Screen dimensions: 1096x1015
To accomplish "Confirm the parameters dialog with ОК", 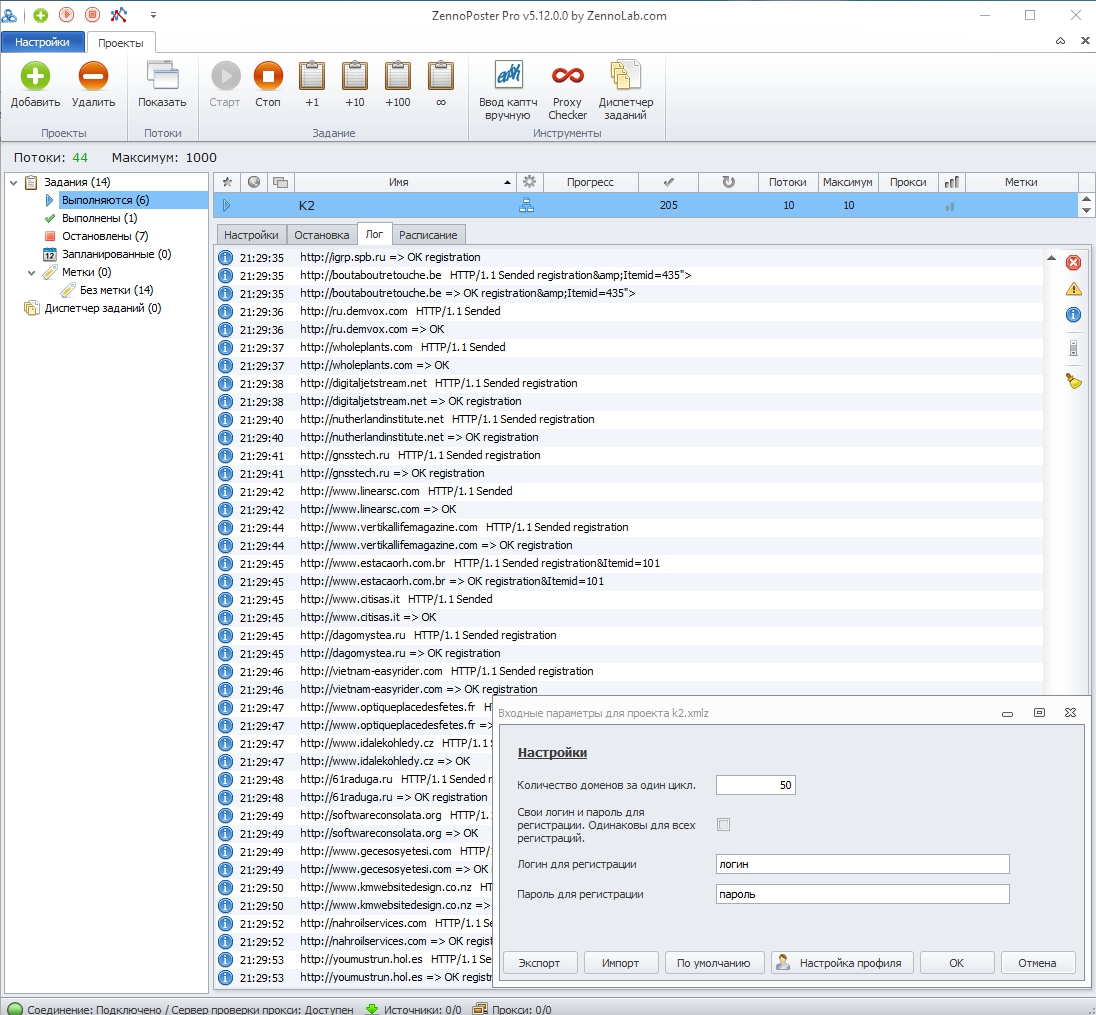I will pyautogui.click(x=957, y=963).
